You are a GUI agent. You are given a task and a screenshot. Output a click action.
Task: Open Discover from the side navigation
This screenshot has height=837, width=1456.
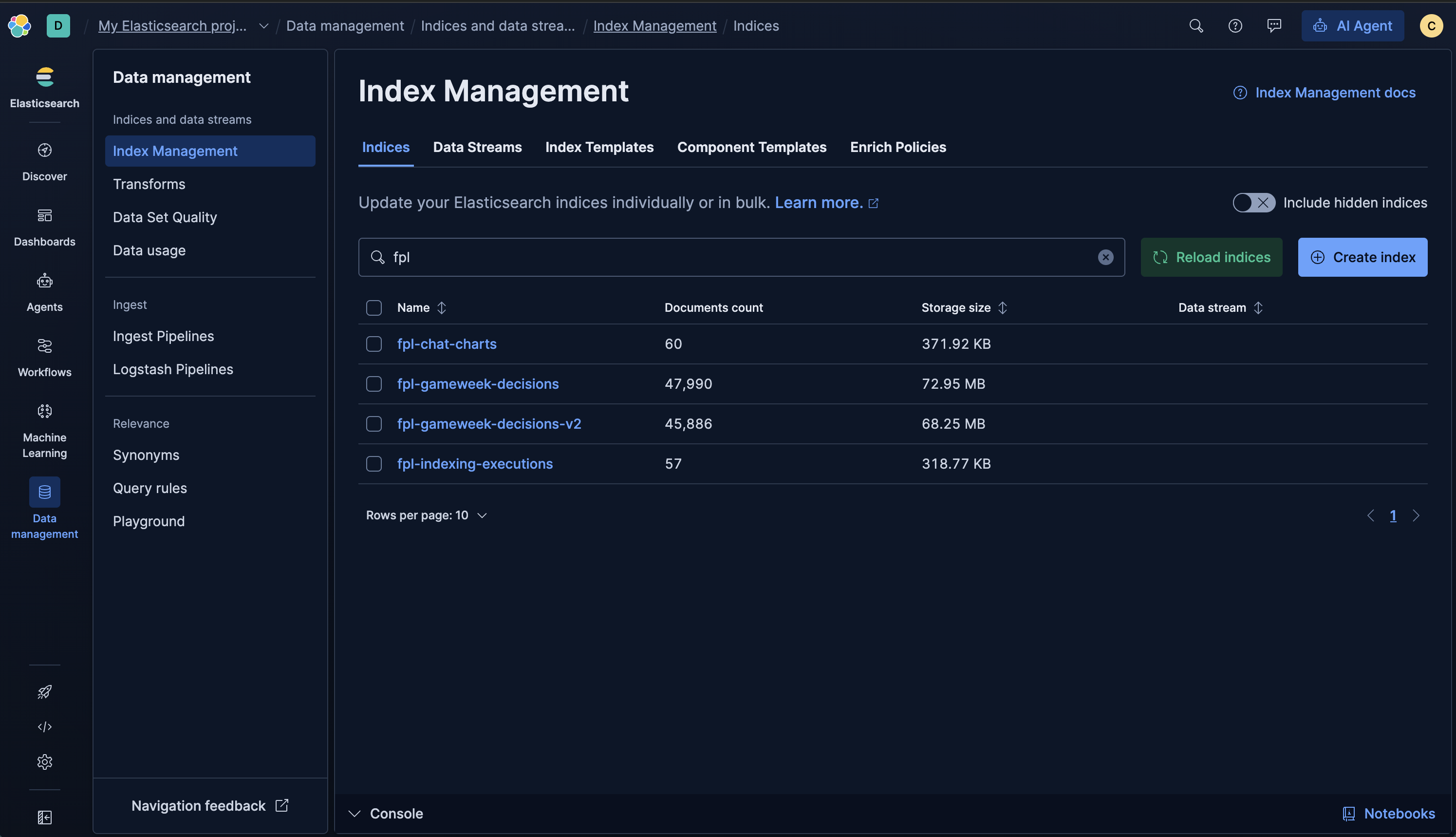point(44,162)
